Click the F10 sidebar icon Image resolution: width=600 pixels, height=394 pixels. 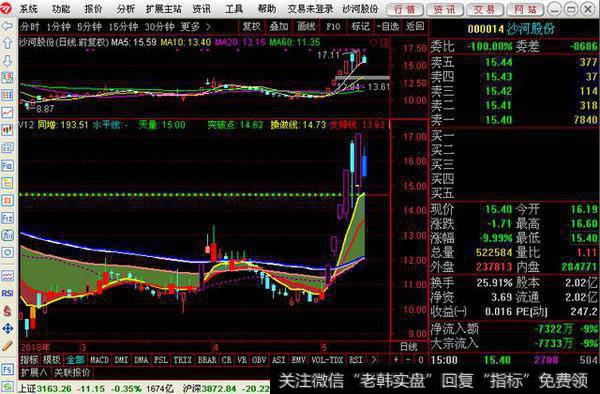click(x=7, y=166)
